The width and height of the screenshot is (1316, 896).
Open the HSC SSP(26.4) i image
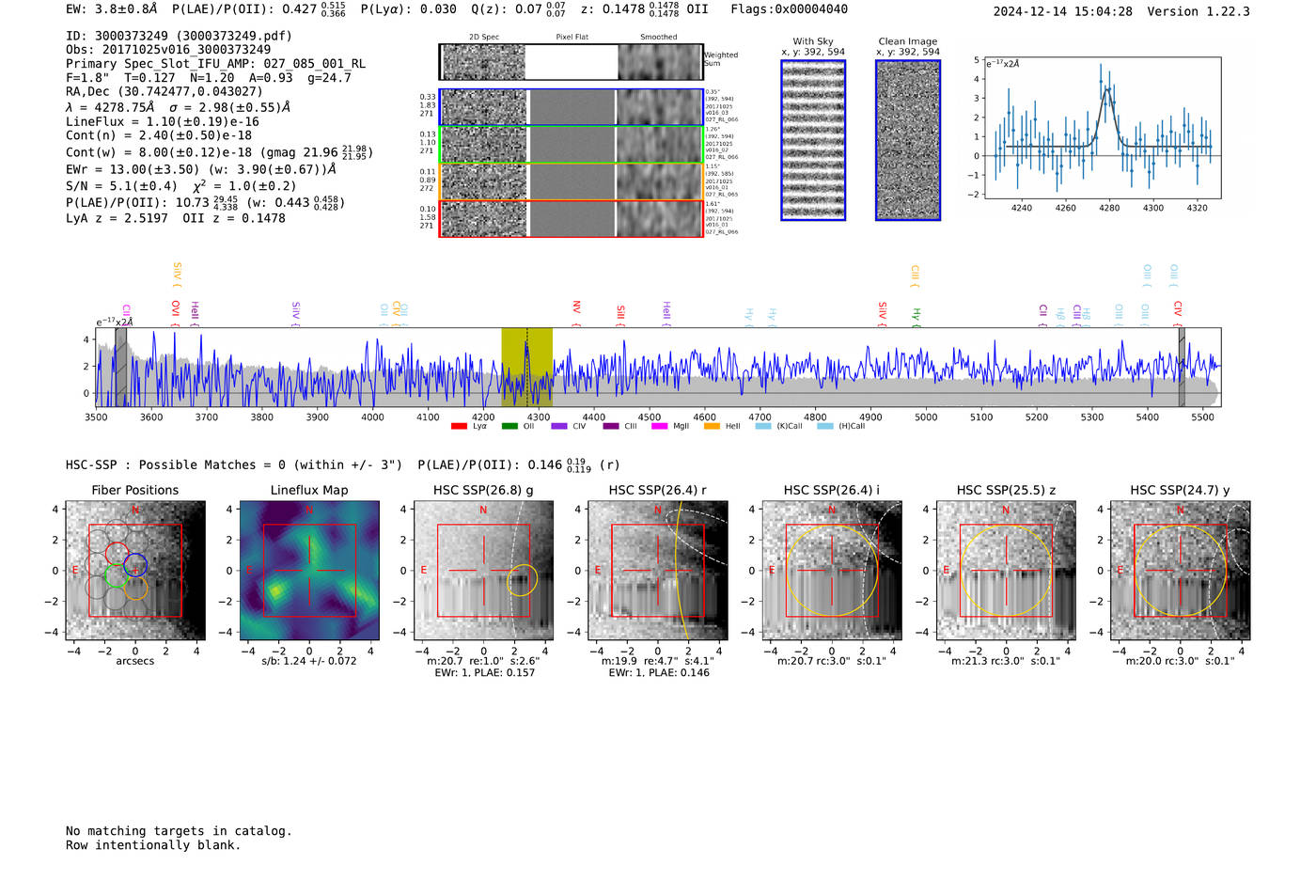point(832,571)
